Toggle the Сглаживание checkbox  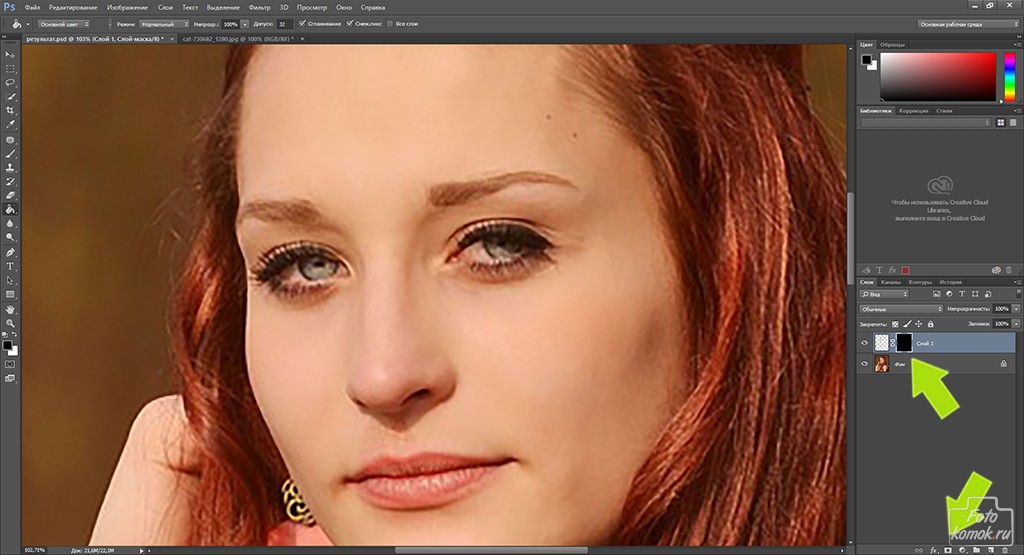[x=302, y=23]
